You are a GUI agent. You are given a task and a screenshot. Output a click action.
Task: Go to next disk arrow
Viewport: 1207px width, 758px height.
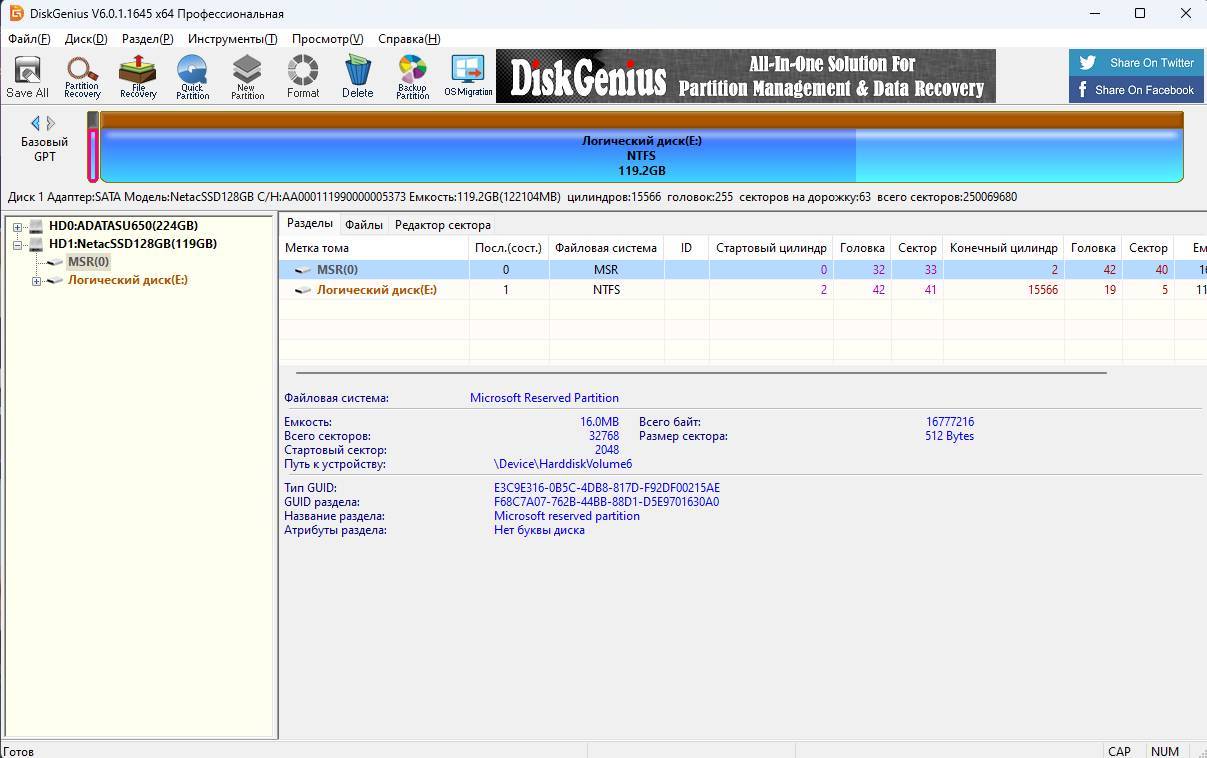click(x=51, y=123)
